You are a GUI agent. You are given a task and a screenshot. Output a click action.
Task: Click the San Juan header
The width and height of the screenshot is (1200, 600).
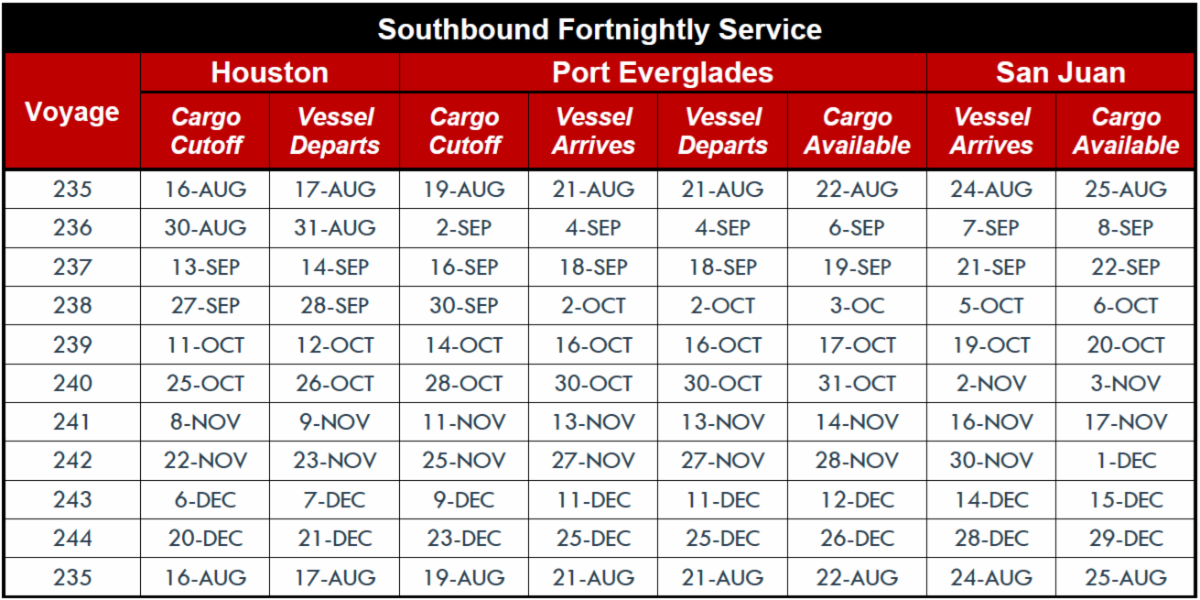click(1060, 73)
